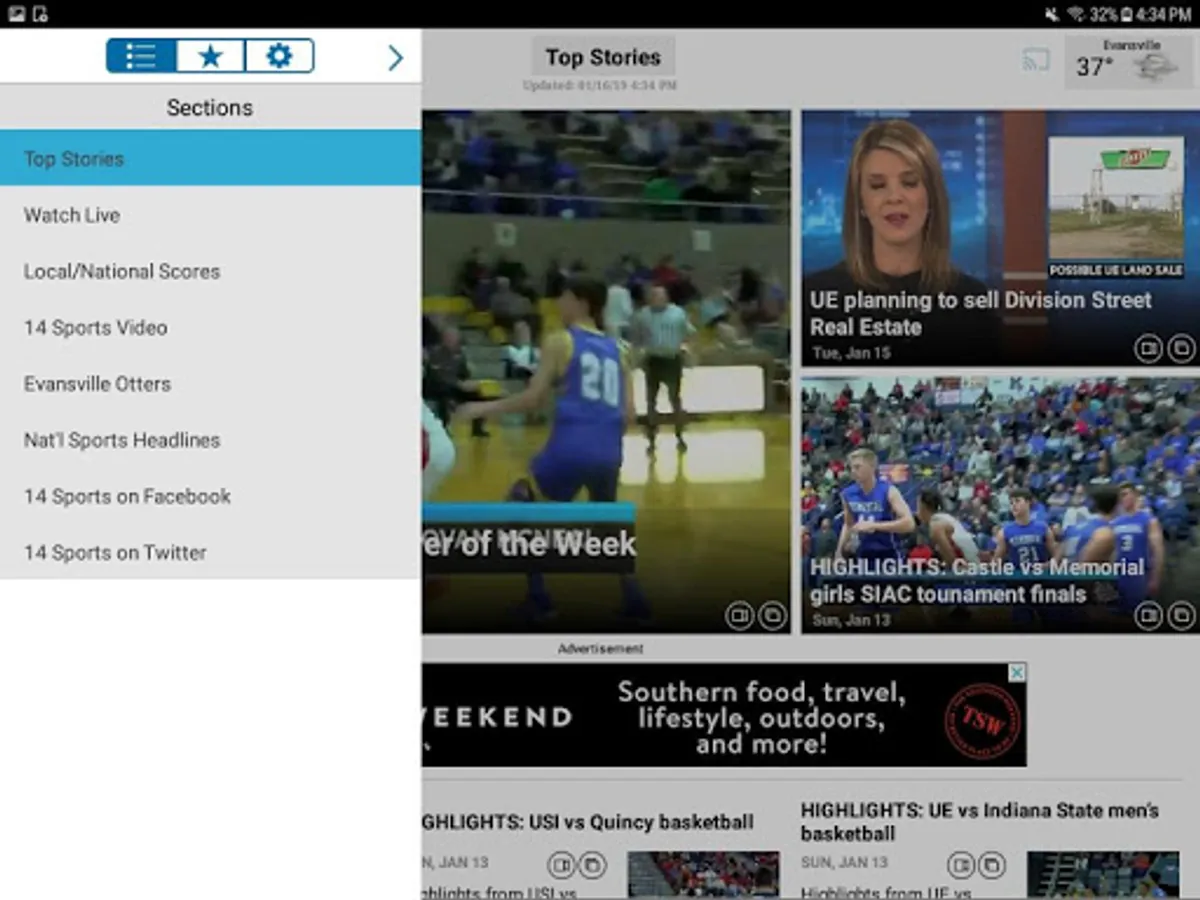Viewport: 1200px width, 900px height.
Task: Open the Player of the Week story
Action: [606, 371]
